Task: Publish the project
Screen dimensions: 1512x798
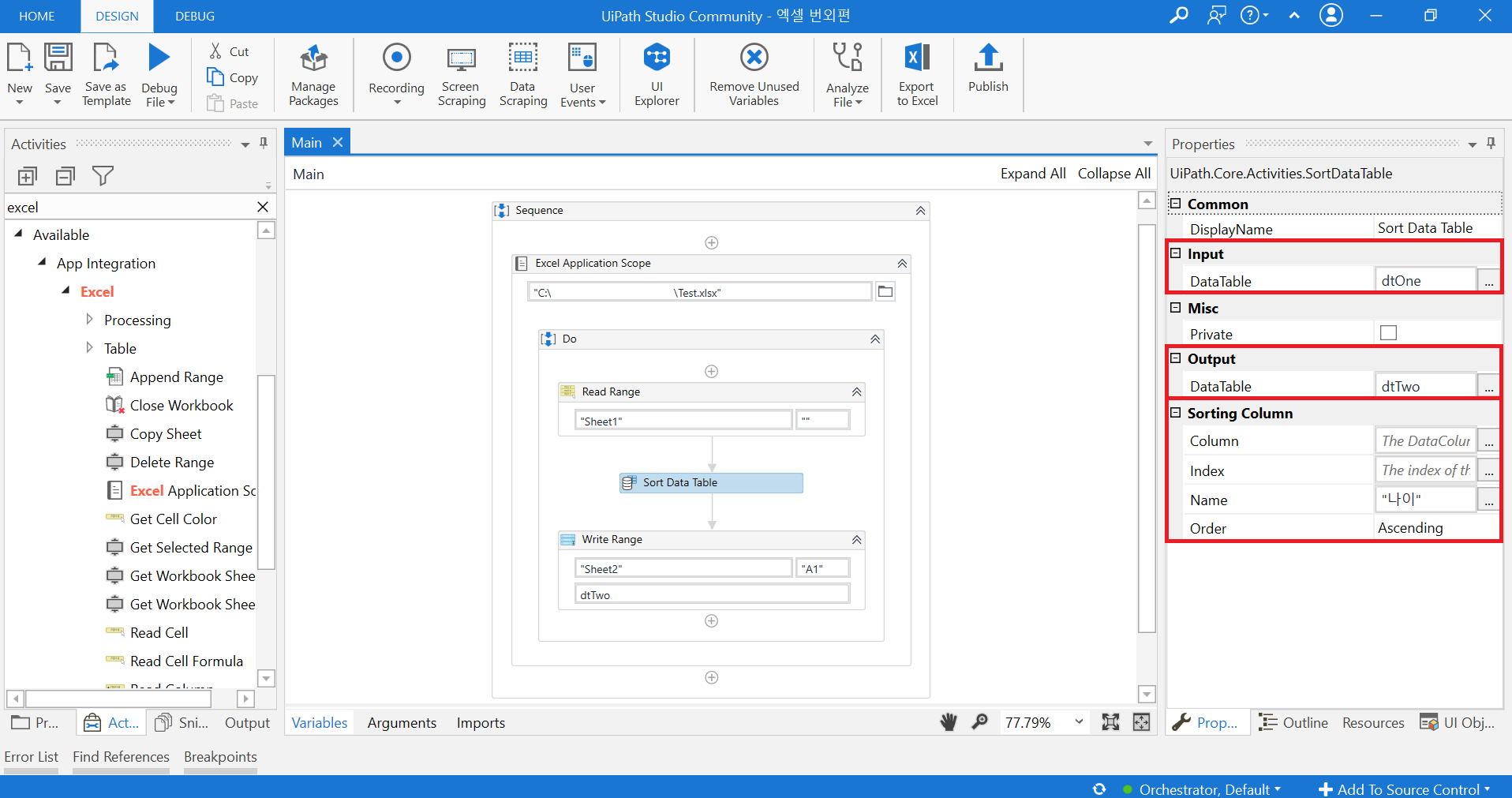Action: pos(988,69)
